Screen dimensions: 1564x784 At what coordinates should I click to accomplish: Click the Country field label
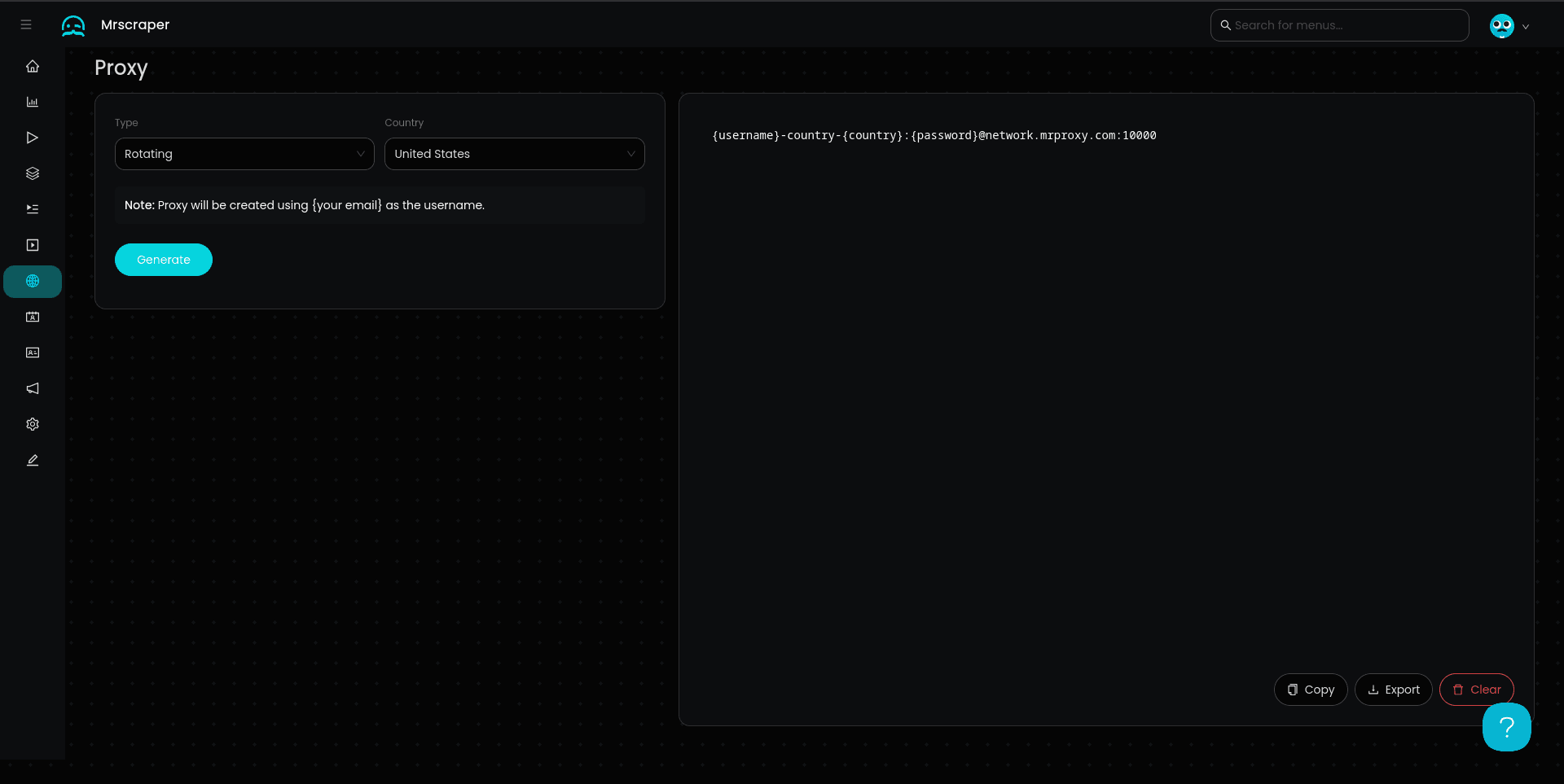point(404,123)
